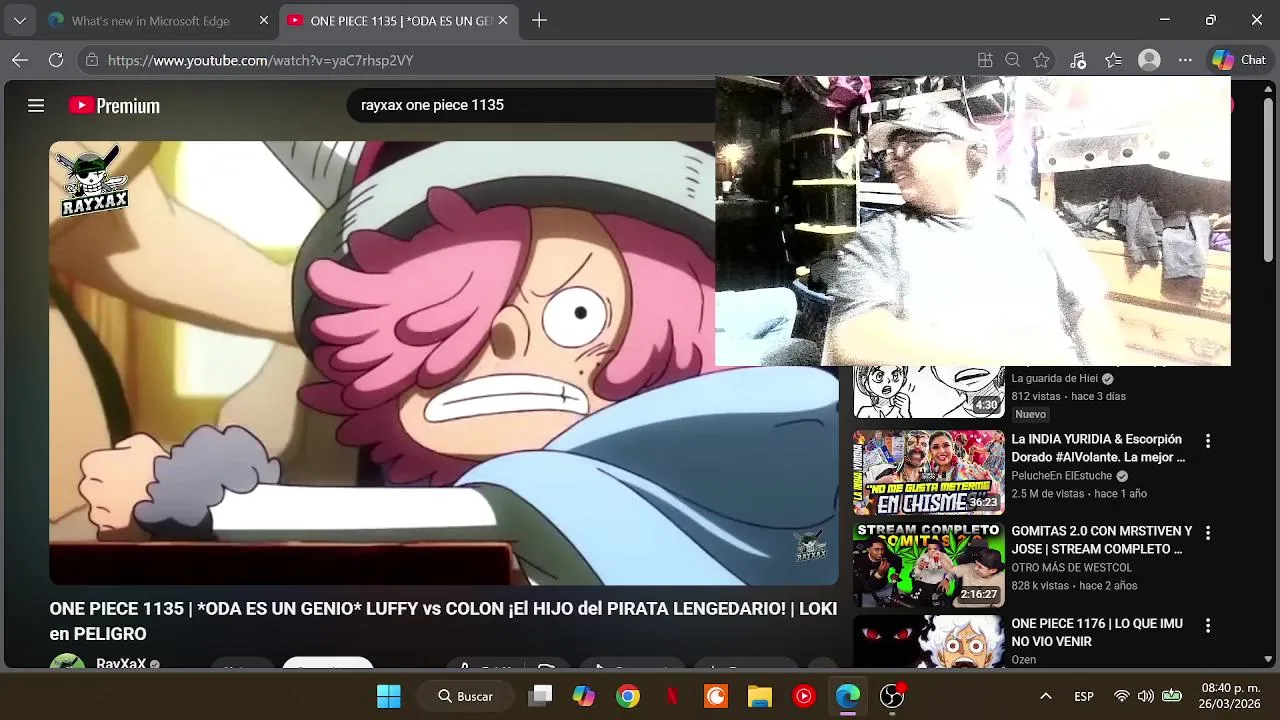Screen dimensions: 1280x720
Task: Open the Windows Start menu
Action: (x=389, y=696)
